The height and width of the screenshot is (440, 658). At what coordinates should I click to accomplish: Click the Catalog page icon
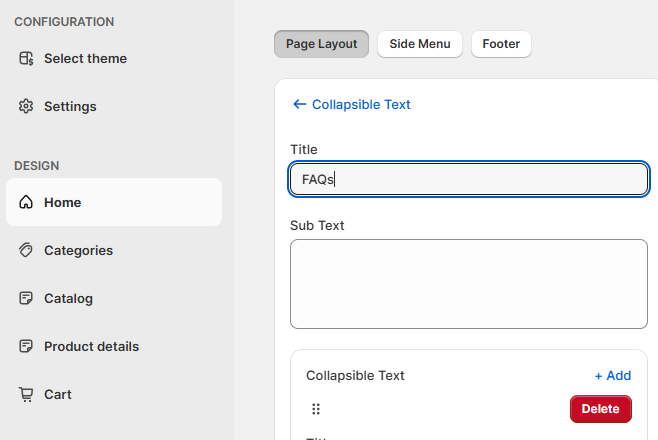(x=26, y=298)
